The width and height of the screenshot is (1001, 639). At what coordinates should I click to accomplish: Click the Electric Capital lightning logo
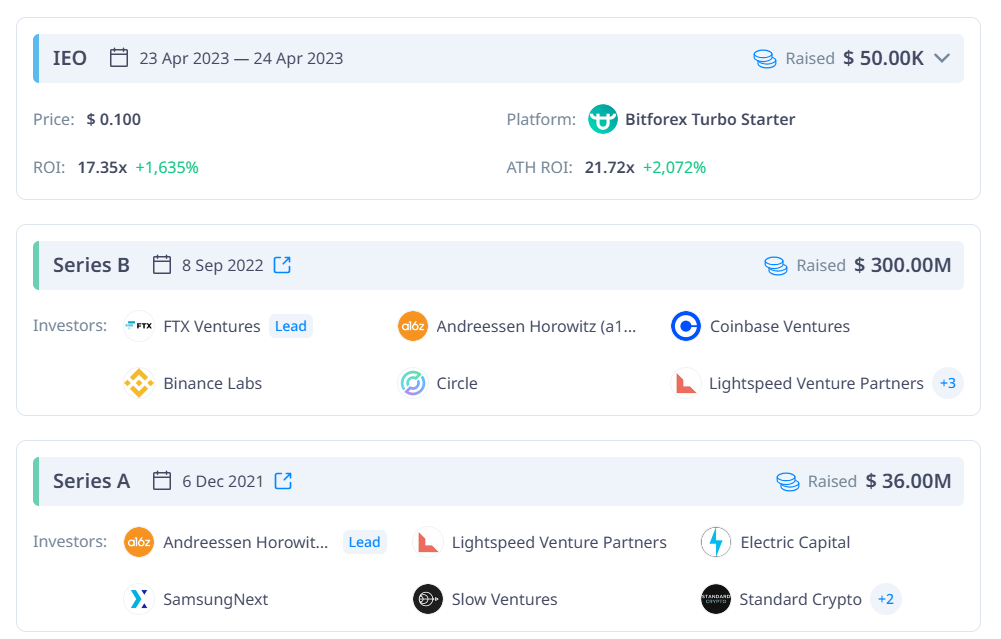[x=716, y=542]
